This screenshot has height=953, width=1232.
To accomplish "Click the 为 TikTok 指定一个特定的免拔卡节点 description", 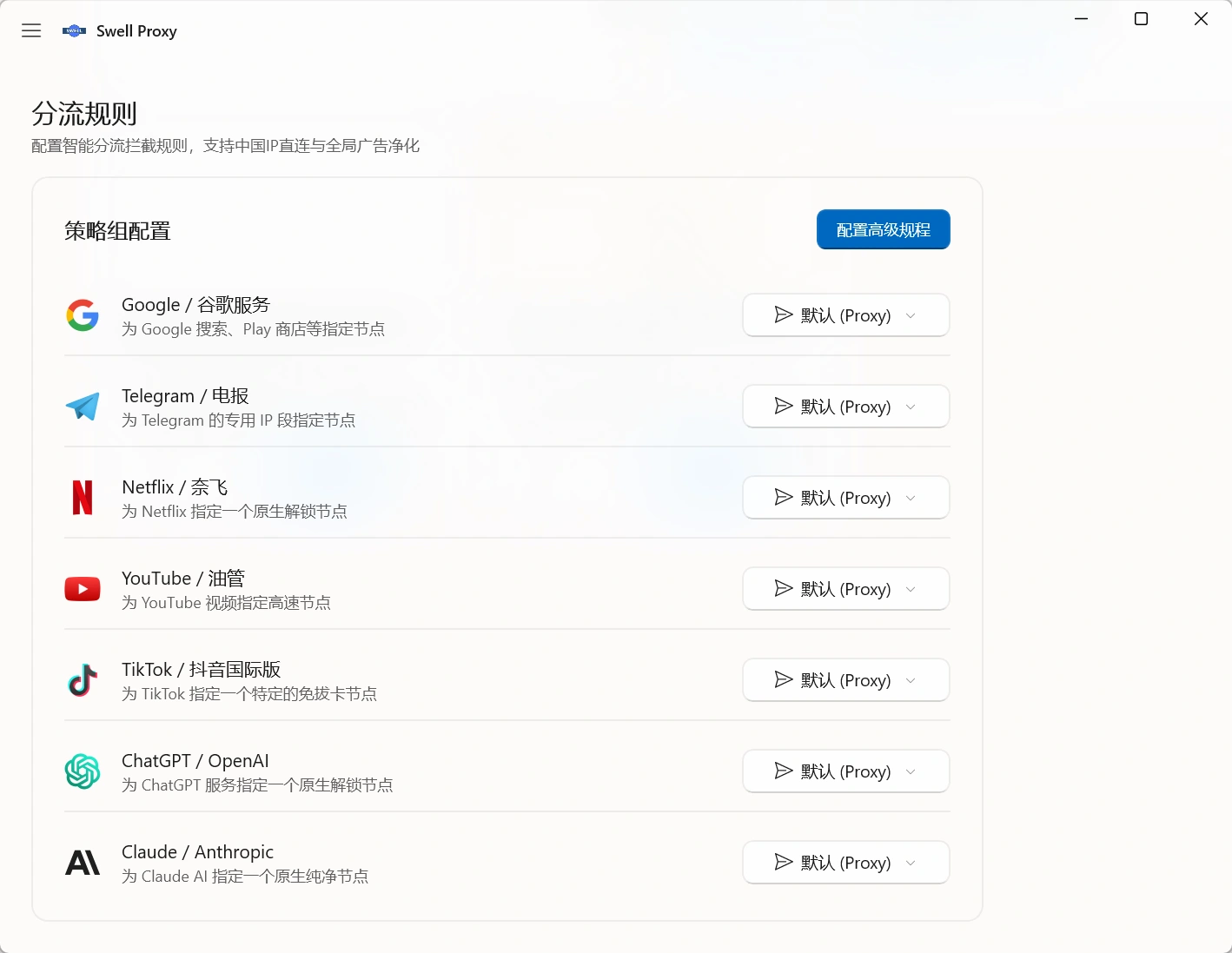I will coord(249,694).
